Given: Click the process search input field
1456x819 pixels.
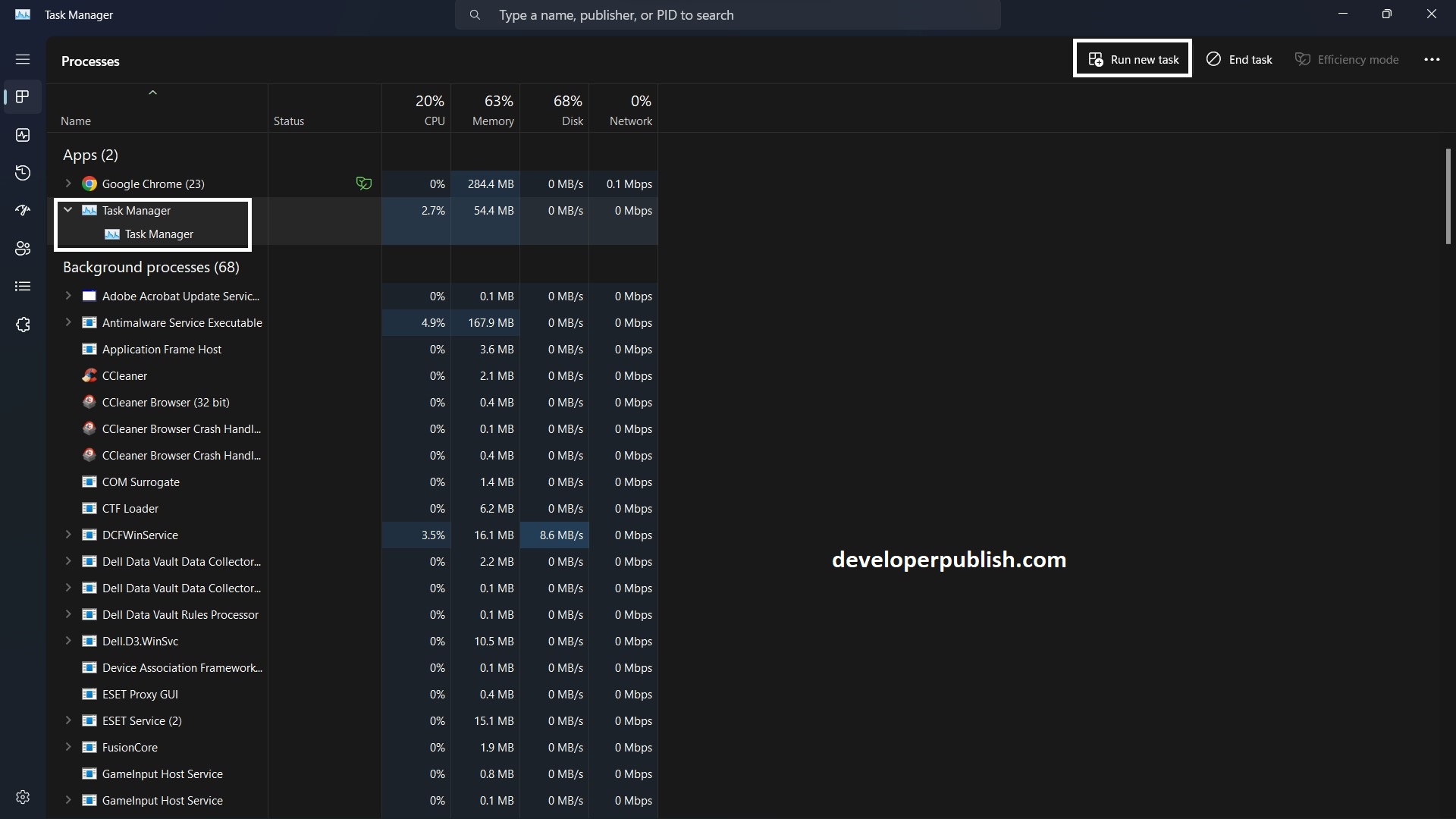Looking at the screenshot, I should 728,15.
